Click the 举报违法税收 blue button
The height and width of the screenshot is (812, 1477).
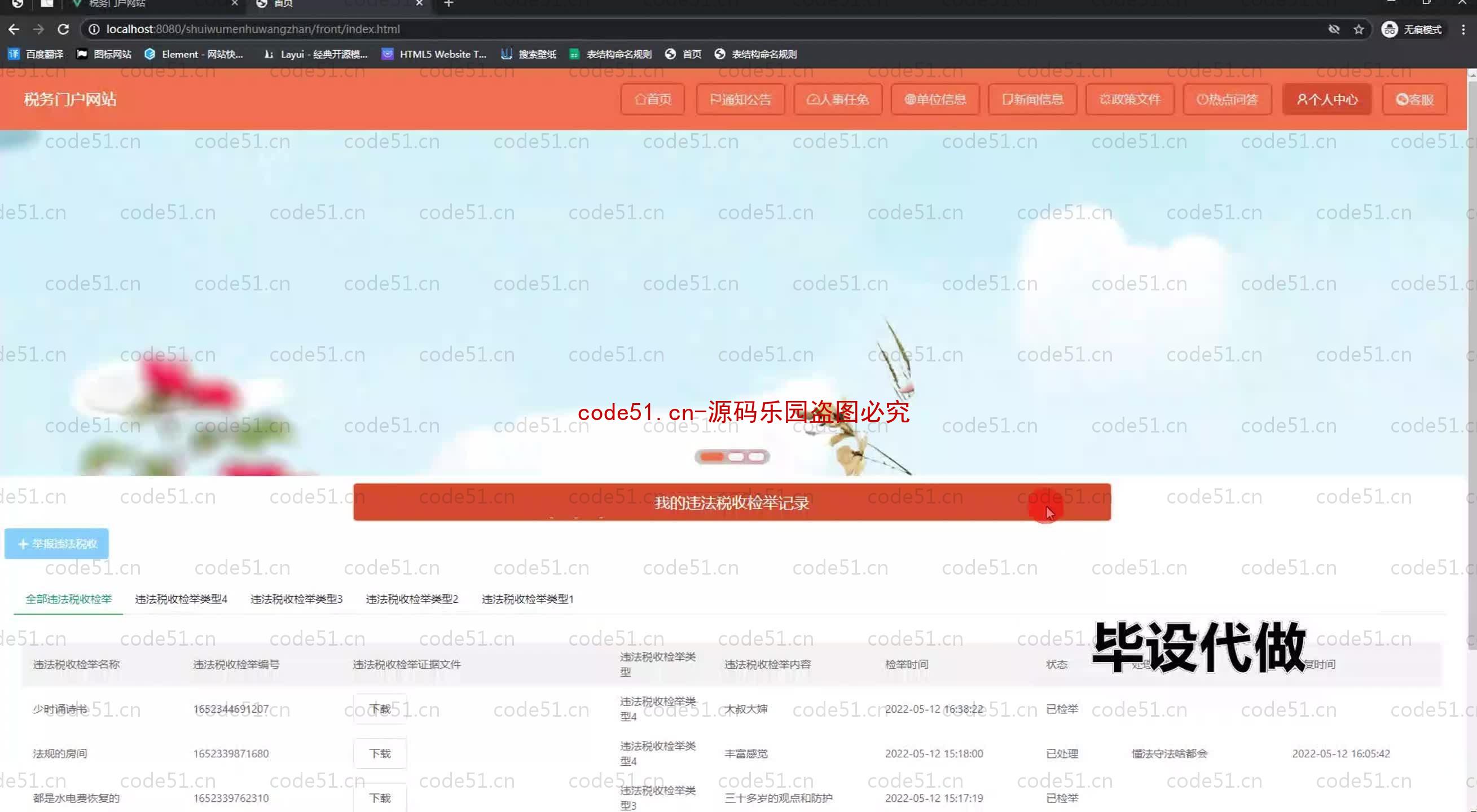click(57, 543)
